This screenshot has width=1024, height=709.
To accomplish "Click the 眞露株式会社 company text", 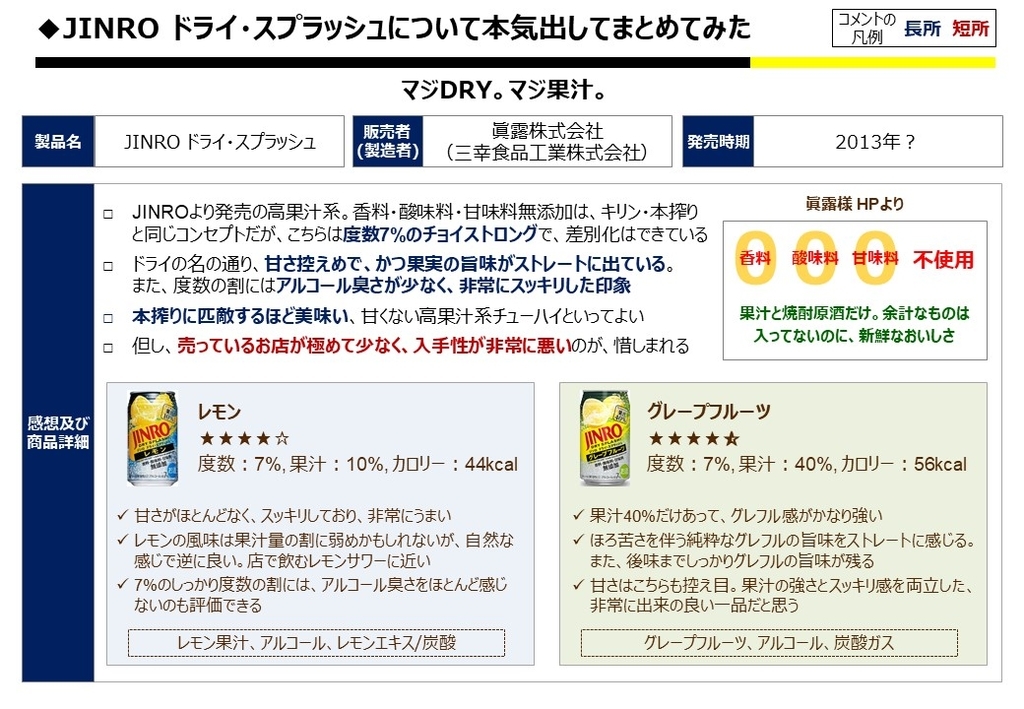I will [547, 131].
